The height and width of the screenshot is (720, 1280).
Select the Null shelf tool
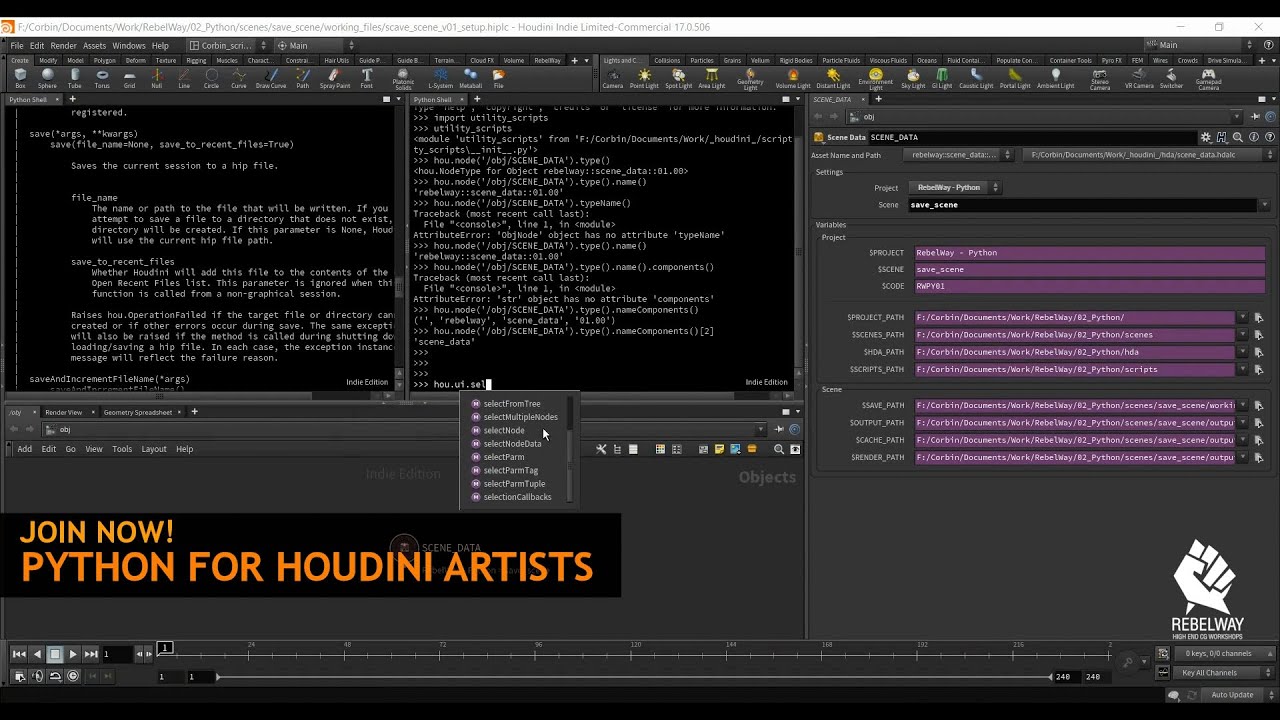click(x=157, y=78)
